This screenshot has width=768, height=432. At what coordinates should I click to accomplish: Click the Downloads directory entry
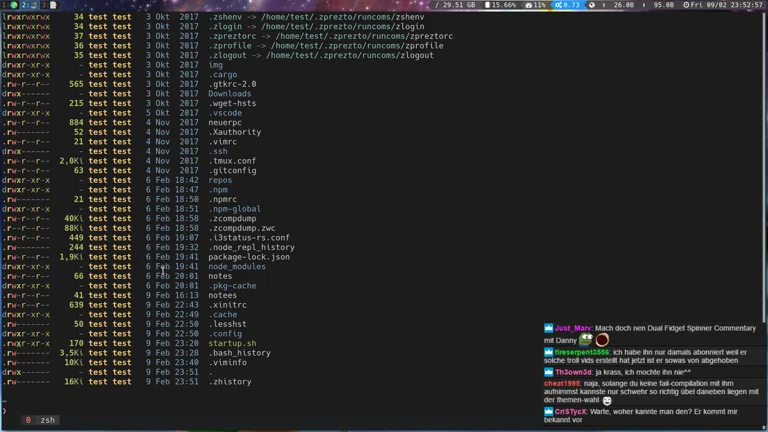point(230,94)
